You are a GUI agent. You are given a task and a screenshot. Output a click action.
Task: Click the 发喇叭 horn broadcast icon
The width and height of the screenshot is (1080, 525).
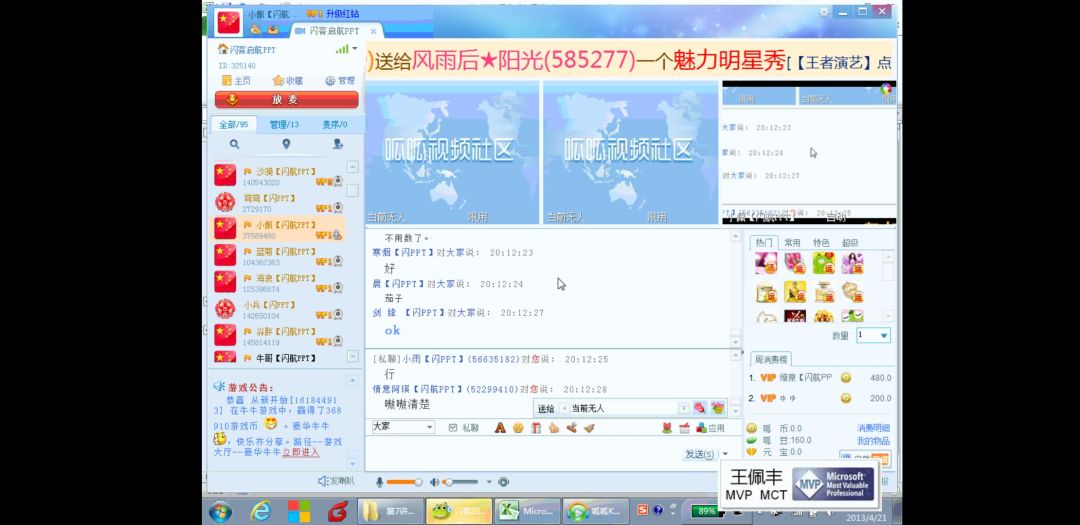(336, 482)
